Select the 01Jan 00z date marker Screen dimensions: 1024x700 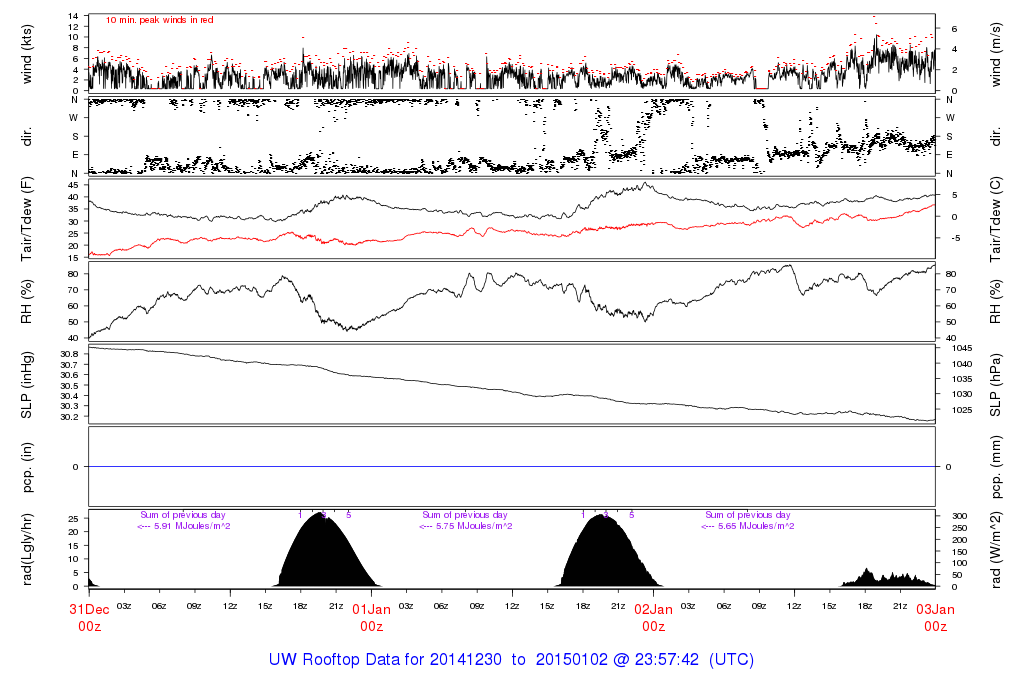point(371,617)
